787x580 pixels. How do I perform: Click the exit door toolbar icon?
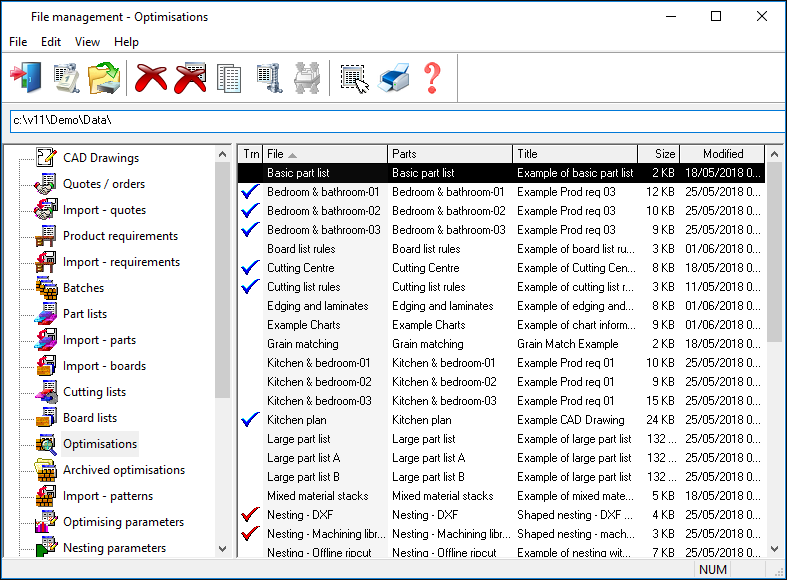pos(25,78)
